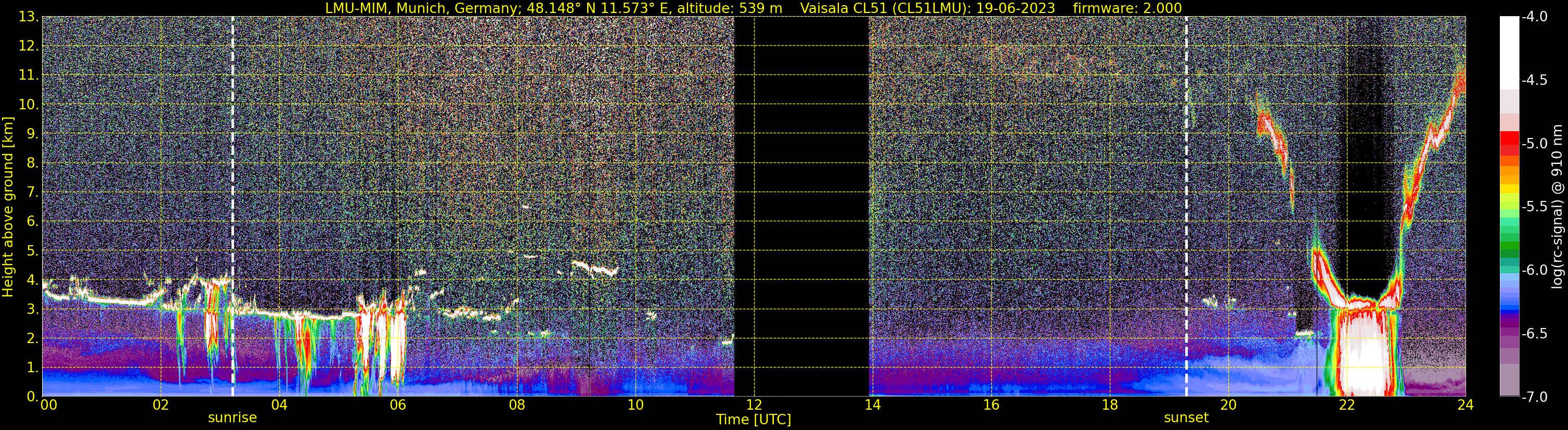Viewport: 1568px width, 430px height.
Task: Click the '7.' tick on the height axis
Action: click(32, 192)
